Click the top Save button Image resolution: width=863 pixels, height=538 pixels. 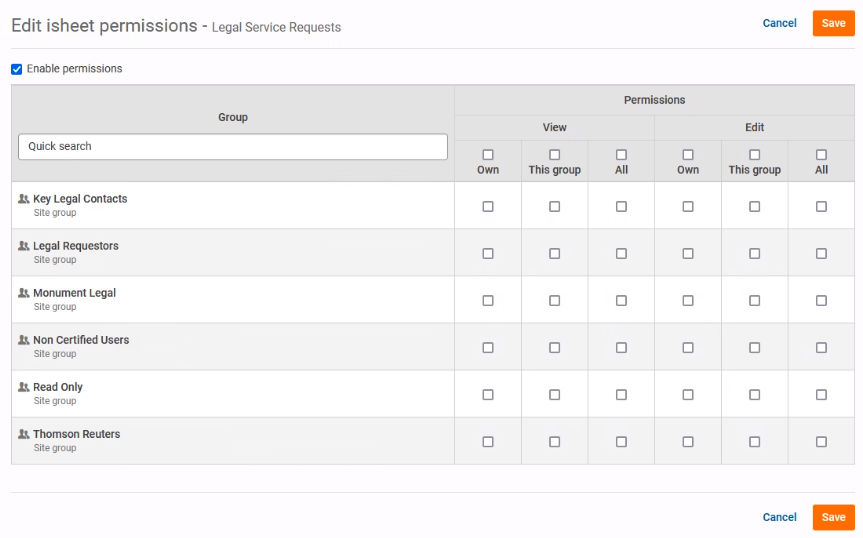click(x=833, y=23)
